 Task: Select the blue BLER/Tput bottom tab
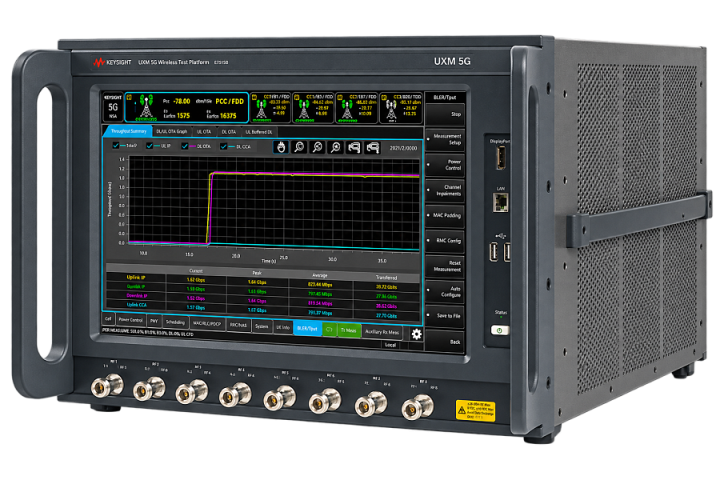[307, 328]
